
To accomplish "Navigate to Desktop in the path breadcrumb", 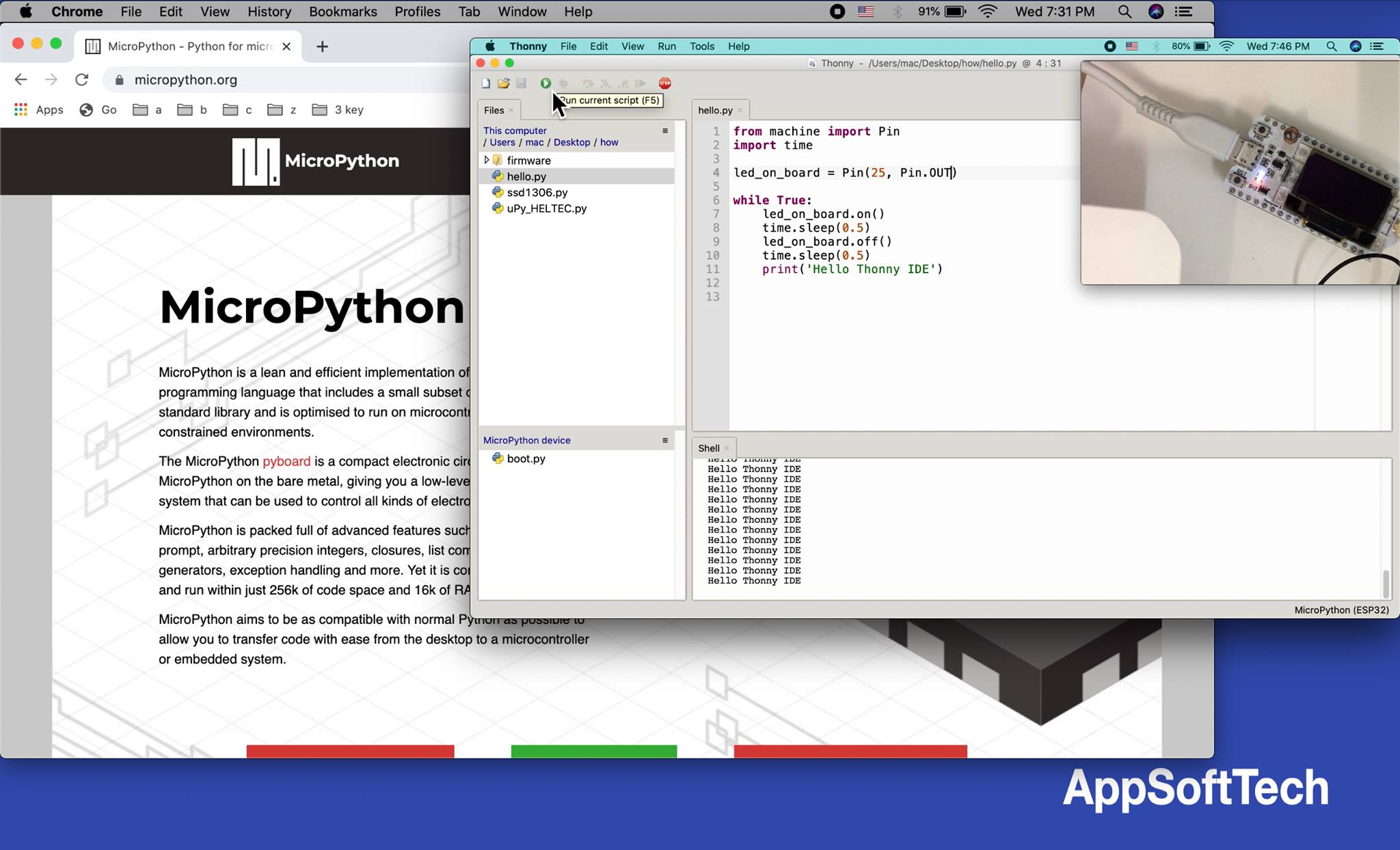I will point(571,142).
